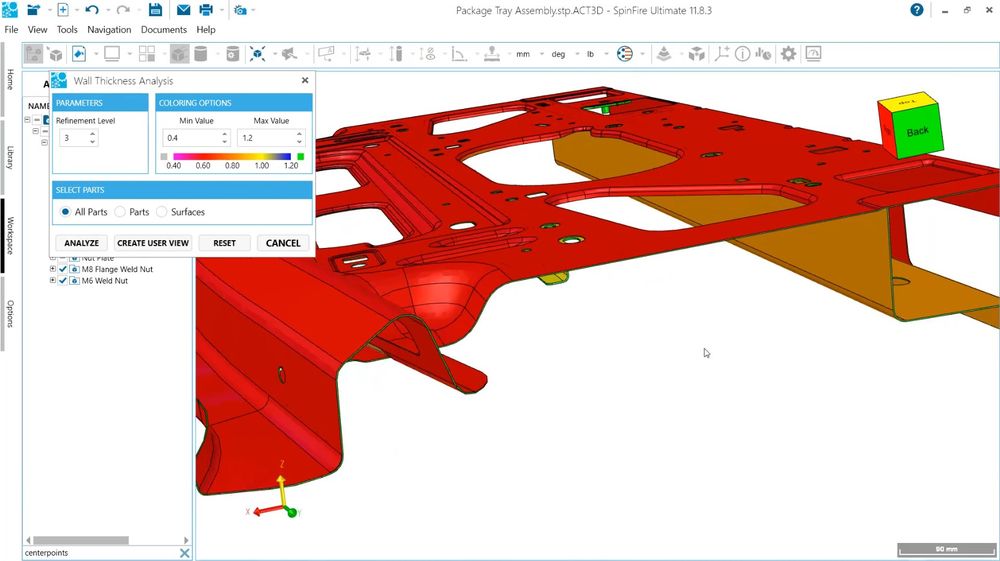The image size is (1000, 561).
Task: Switch to the Library side tab
Action: pyautogui.click(x=10, y=157)
